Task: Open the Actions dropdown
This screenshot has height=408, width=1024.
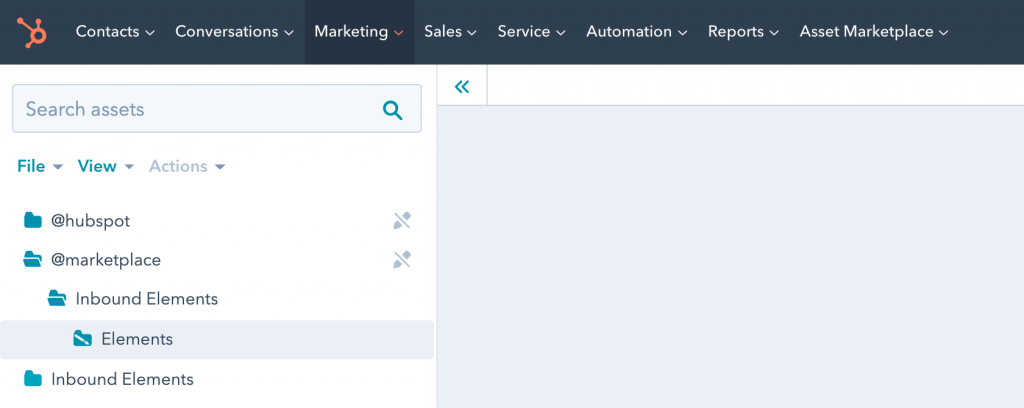Action: (x=187, y=166)
